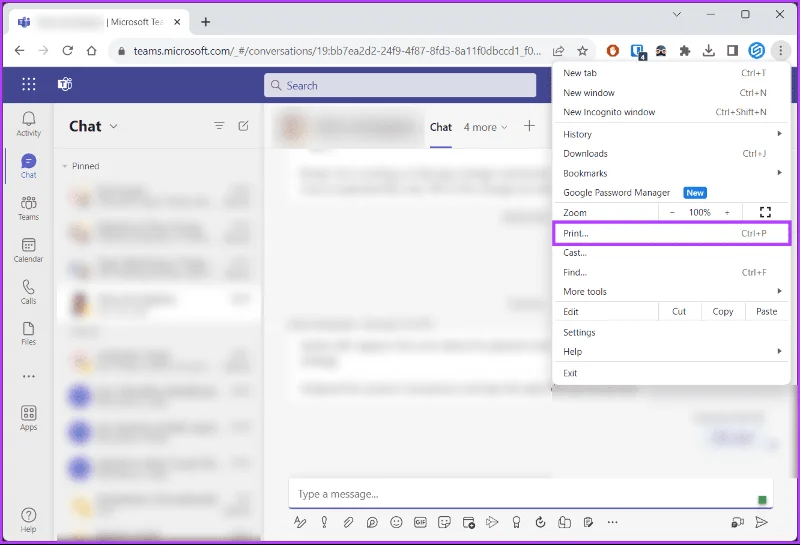Select Print... in Chrome menu
The image size is (800, 545).
coord(671,233)
